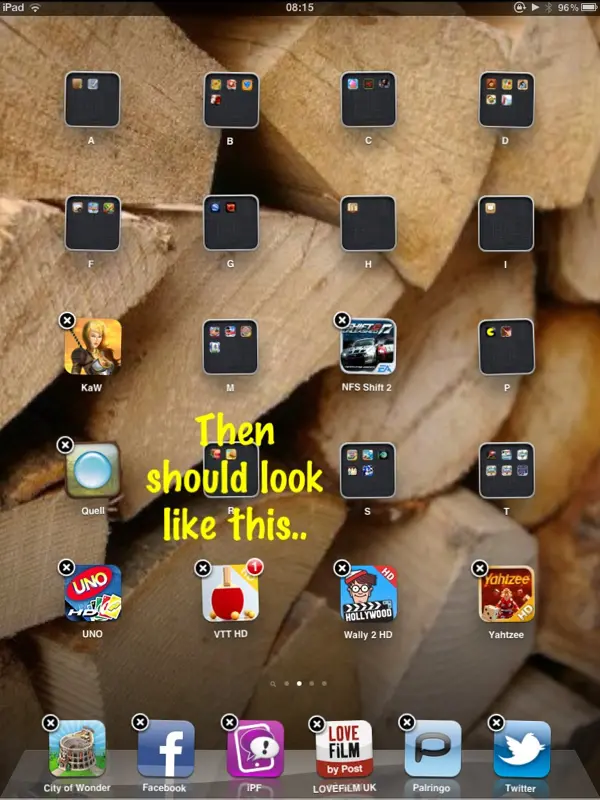The width and height of the screenshot is (600, 800).
Task: Launch Yahtzee HD app
Action: (506, 594)
